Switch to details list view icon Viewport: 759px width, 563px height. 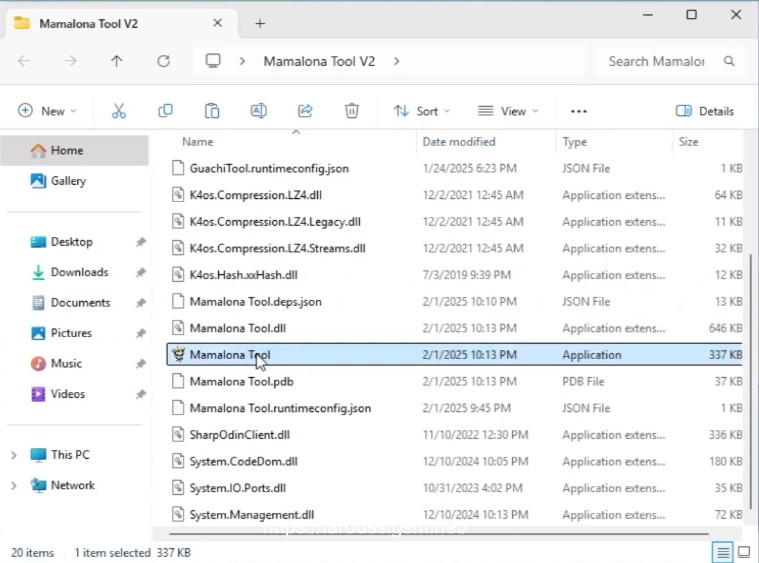(x=723, y=552)
